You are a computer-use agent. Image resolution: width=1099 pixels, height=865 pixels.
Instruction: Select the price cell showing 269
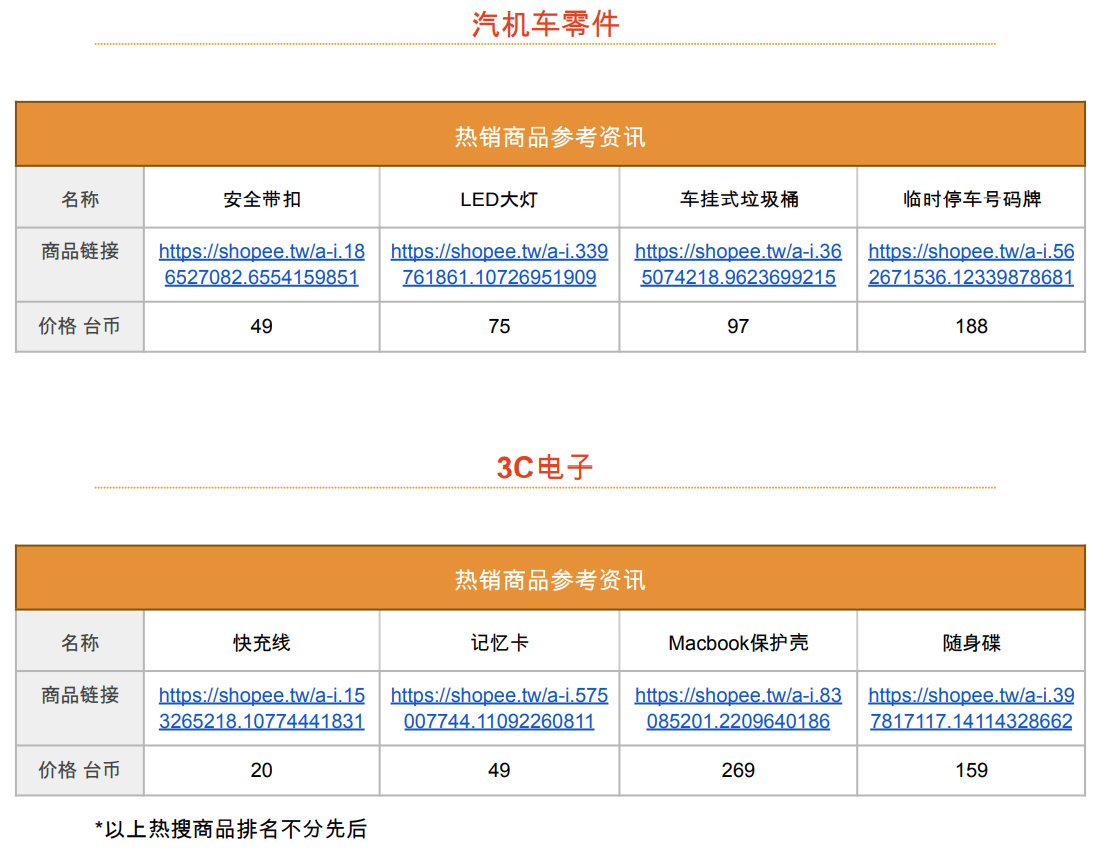pos(738,770)
